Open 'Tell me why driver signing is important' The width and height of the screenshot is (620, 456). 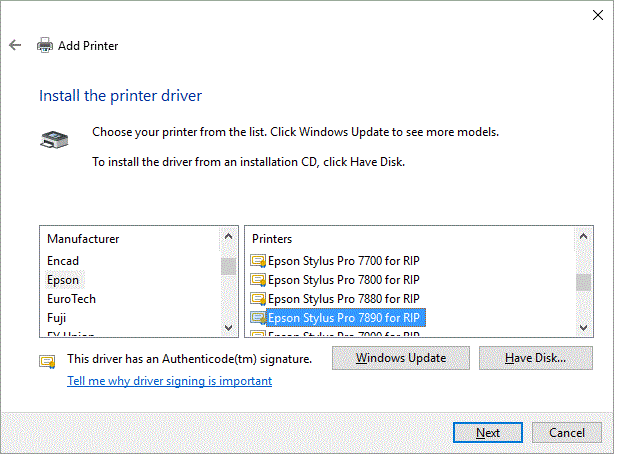(x=169, y=381)
